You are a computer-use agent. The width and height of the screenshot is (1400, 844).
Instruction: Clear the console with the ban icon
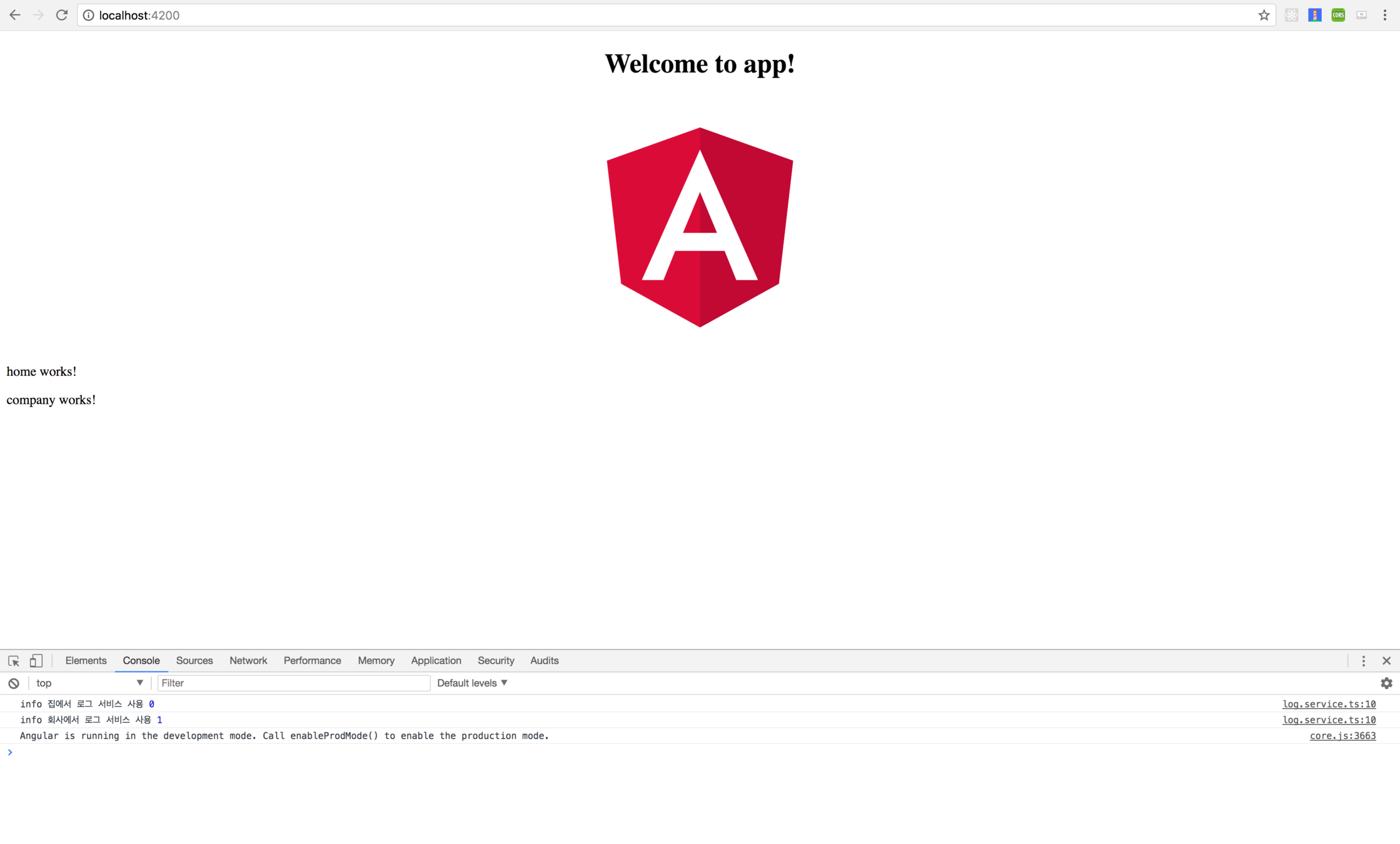(14, 683)
